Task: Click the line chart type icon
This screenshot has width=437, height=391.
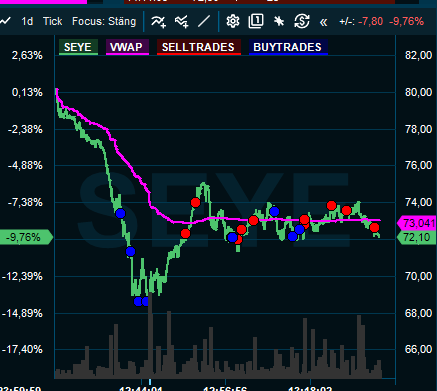Action: click(5, 21)
